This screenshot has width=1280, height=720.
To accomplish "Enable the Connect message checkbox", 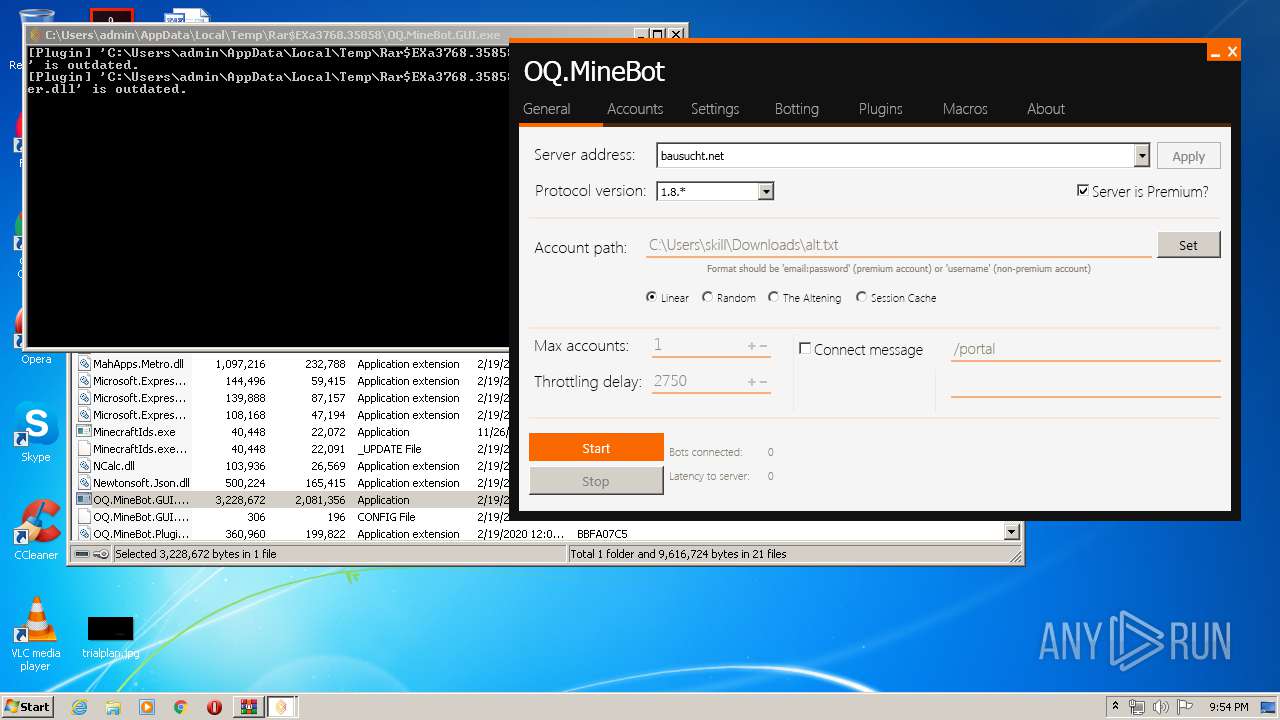I will [805, 349].
